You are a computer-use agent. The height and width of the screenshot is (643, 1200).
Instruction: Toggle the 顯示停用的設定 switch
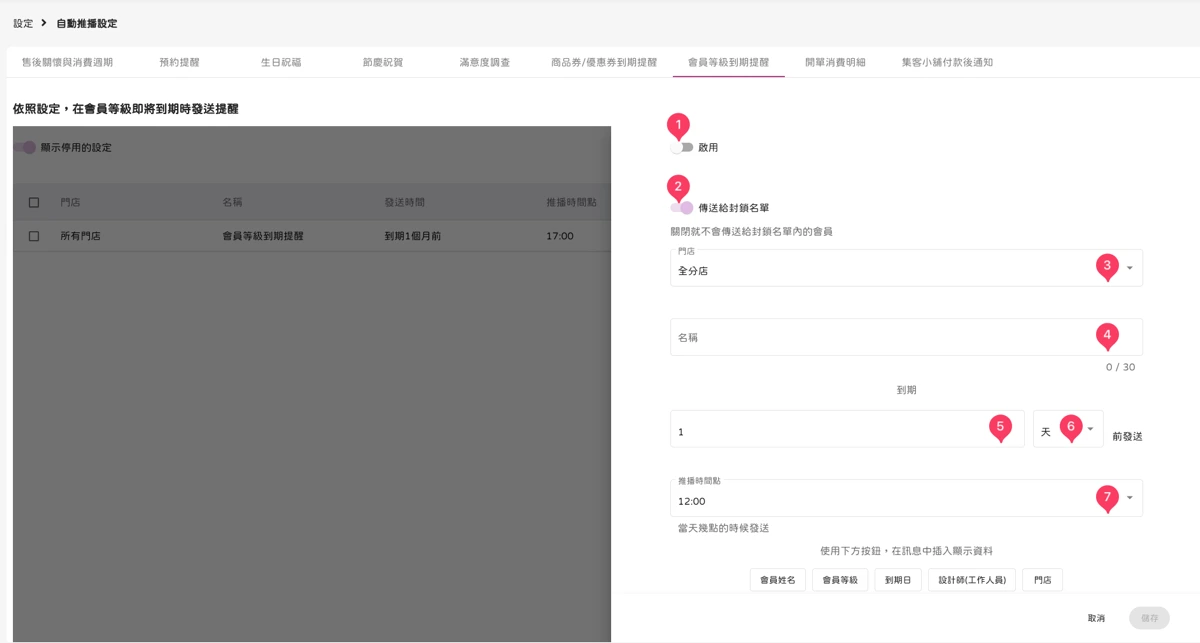(x=25, y=147)
